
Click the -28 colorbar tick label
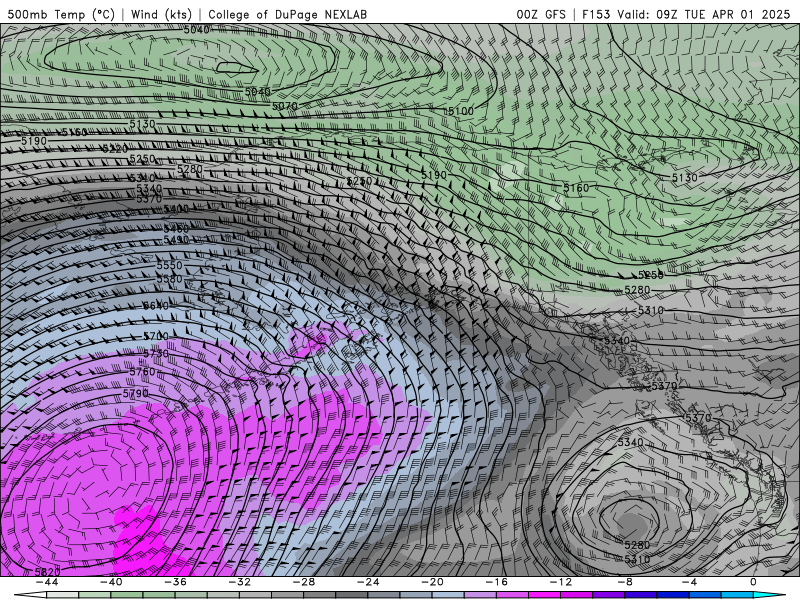[304, 582]
